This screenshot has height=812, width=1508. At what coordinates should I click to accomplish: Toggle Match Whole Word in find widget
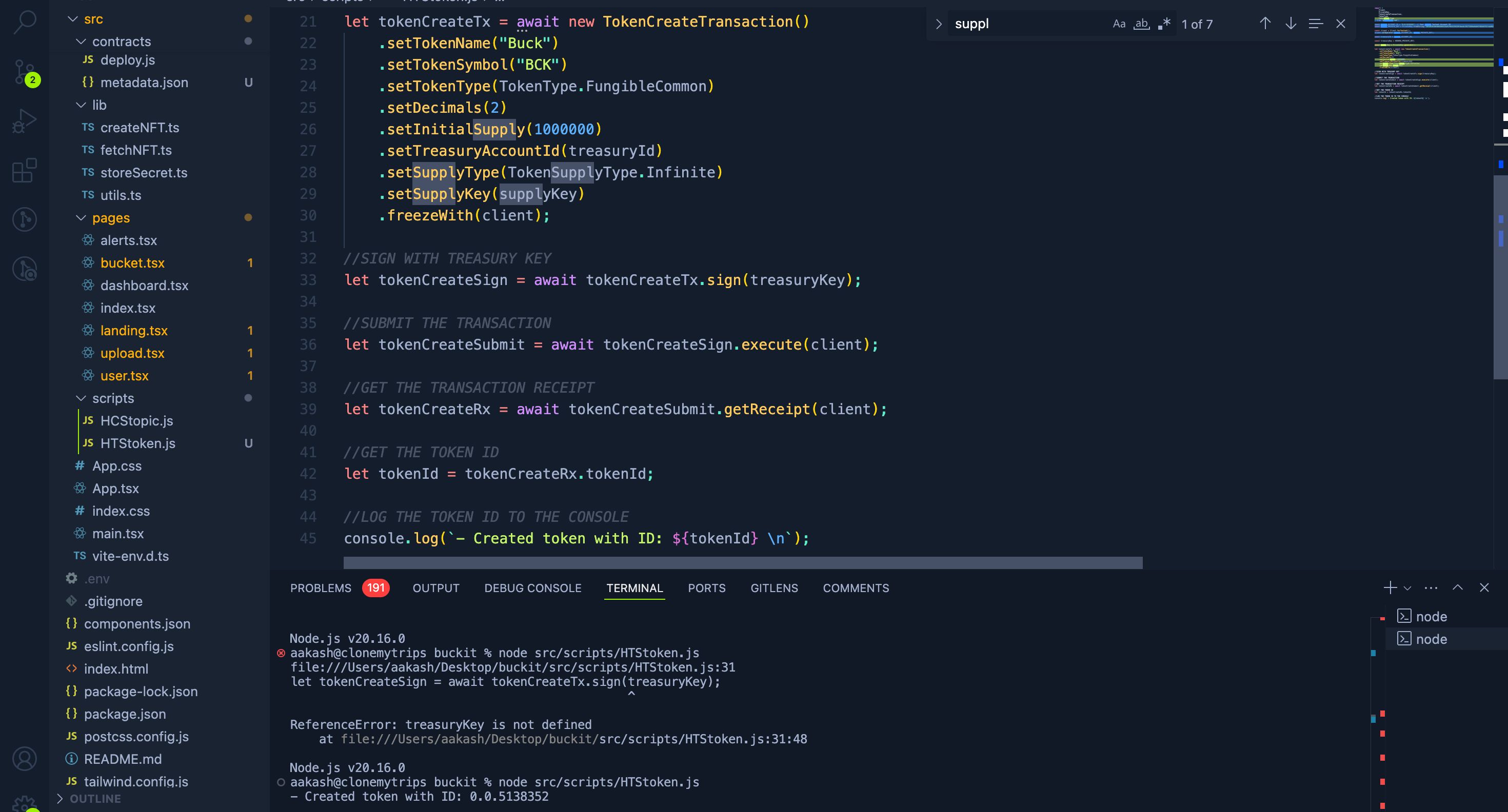point(1142,24)
